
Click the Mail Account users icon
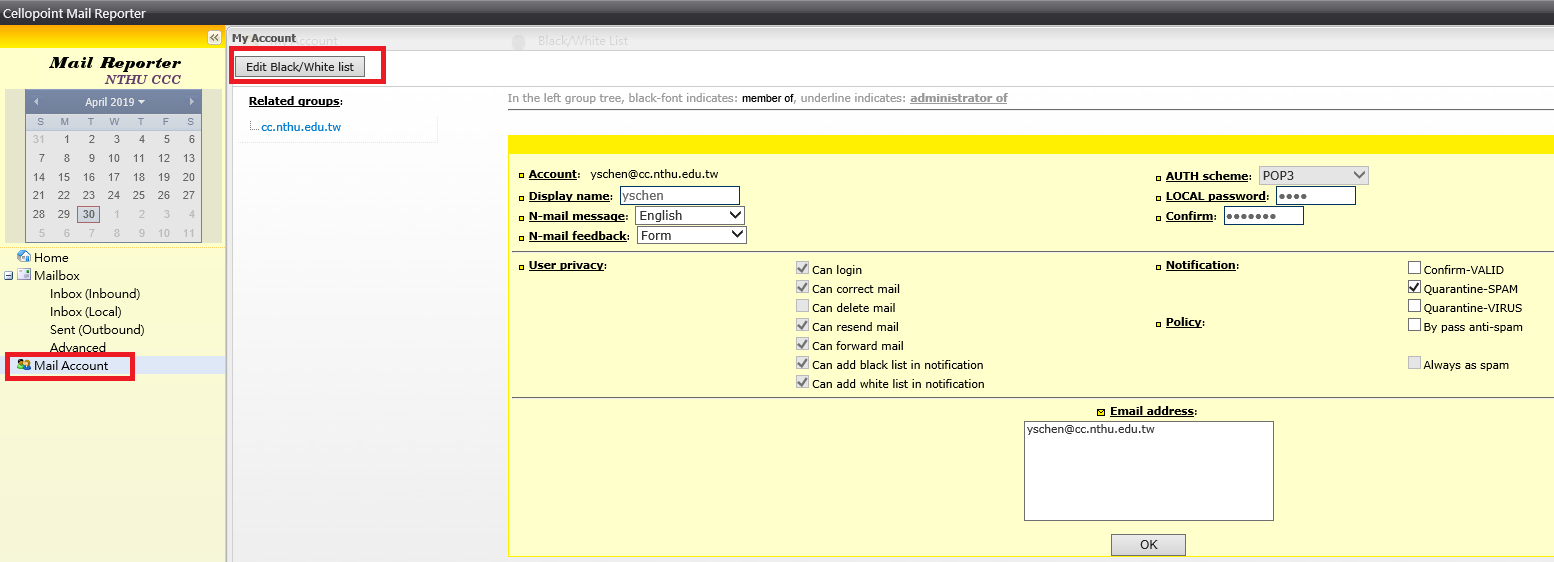(24, 365)
